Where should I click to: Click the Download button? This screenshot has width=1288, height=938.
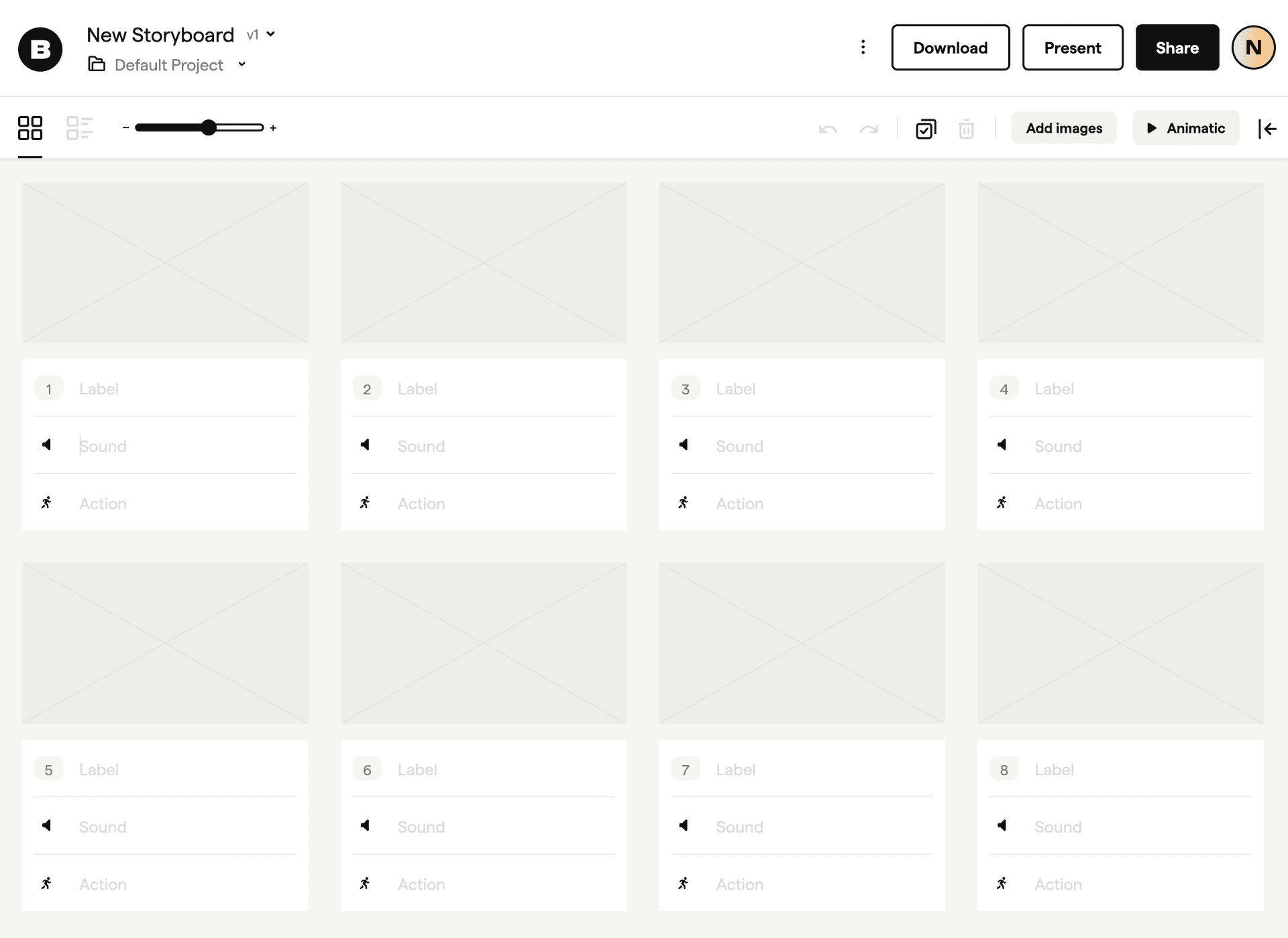pos(950,48)
